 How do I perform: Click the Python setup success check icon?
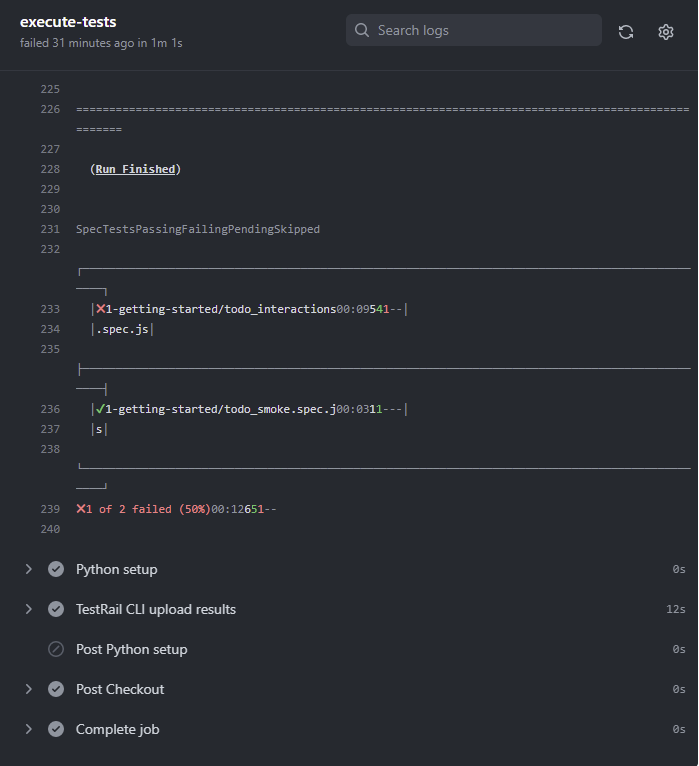coord(56,569)
